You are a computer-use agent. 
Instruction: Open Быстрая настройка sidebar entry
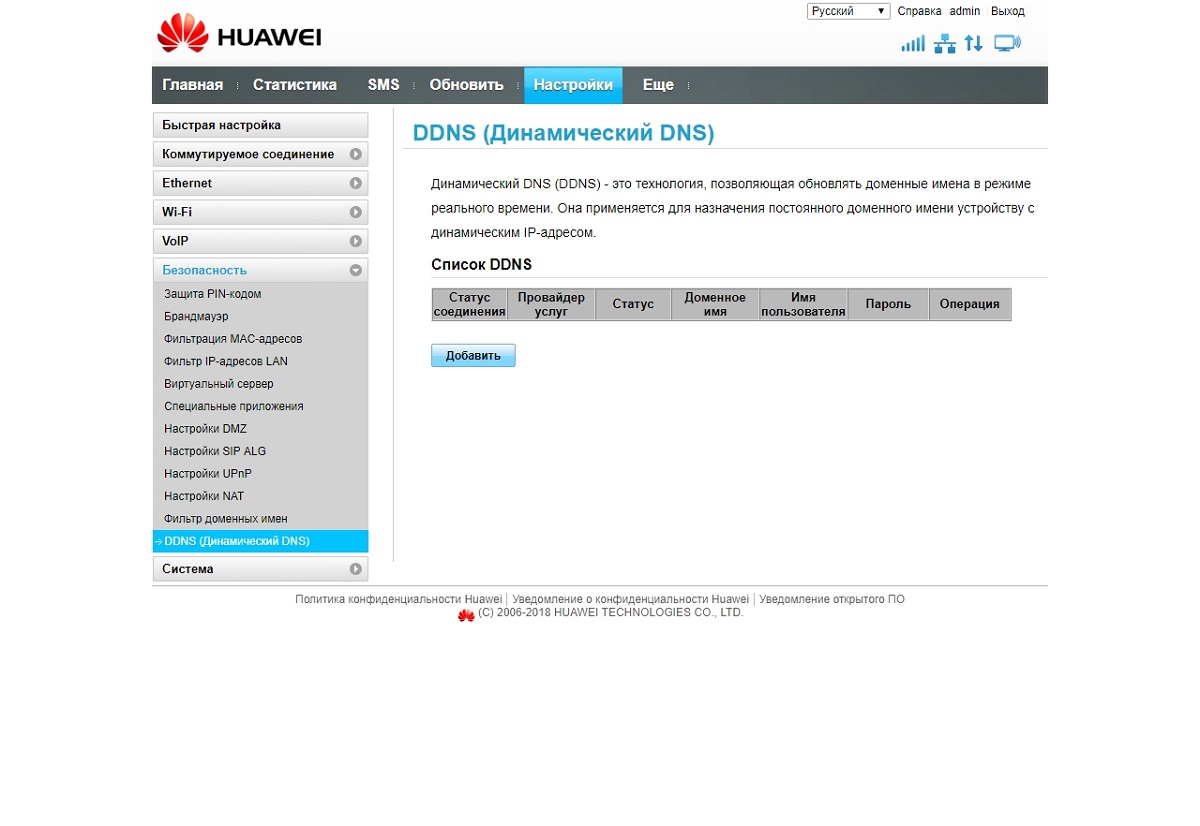point(260,125)
